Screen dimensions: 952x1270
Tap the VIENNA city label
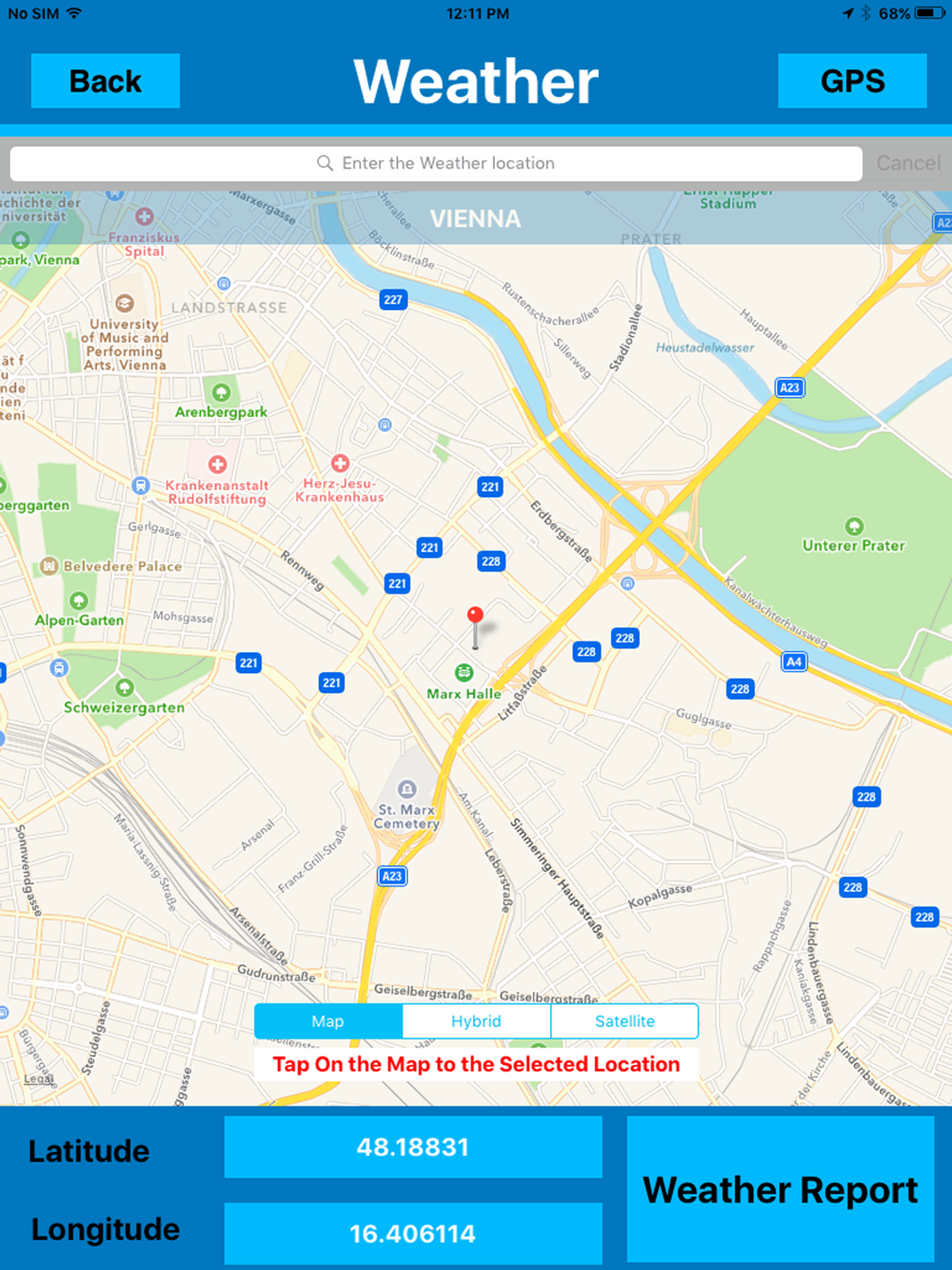click(475, 219)
